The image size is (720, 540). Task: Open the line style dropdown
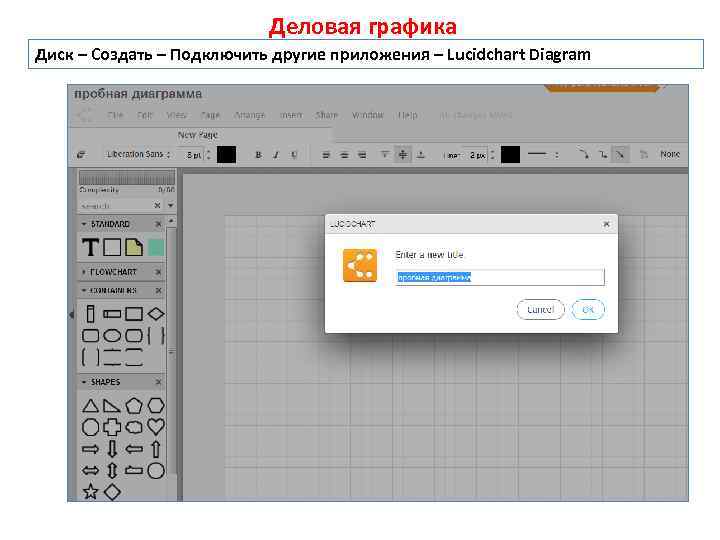point(543,155)
